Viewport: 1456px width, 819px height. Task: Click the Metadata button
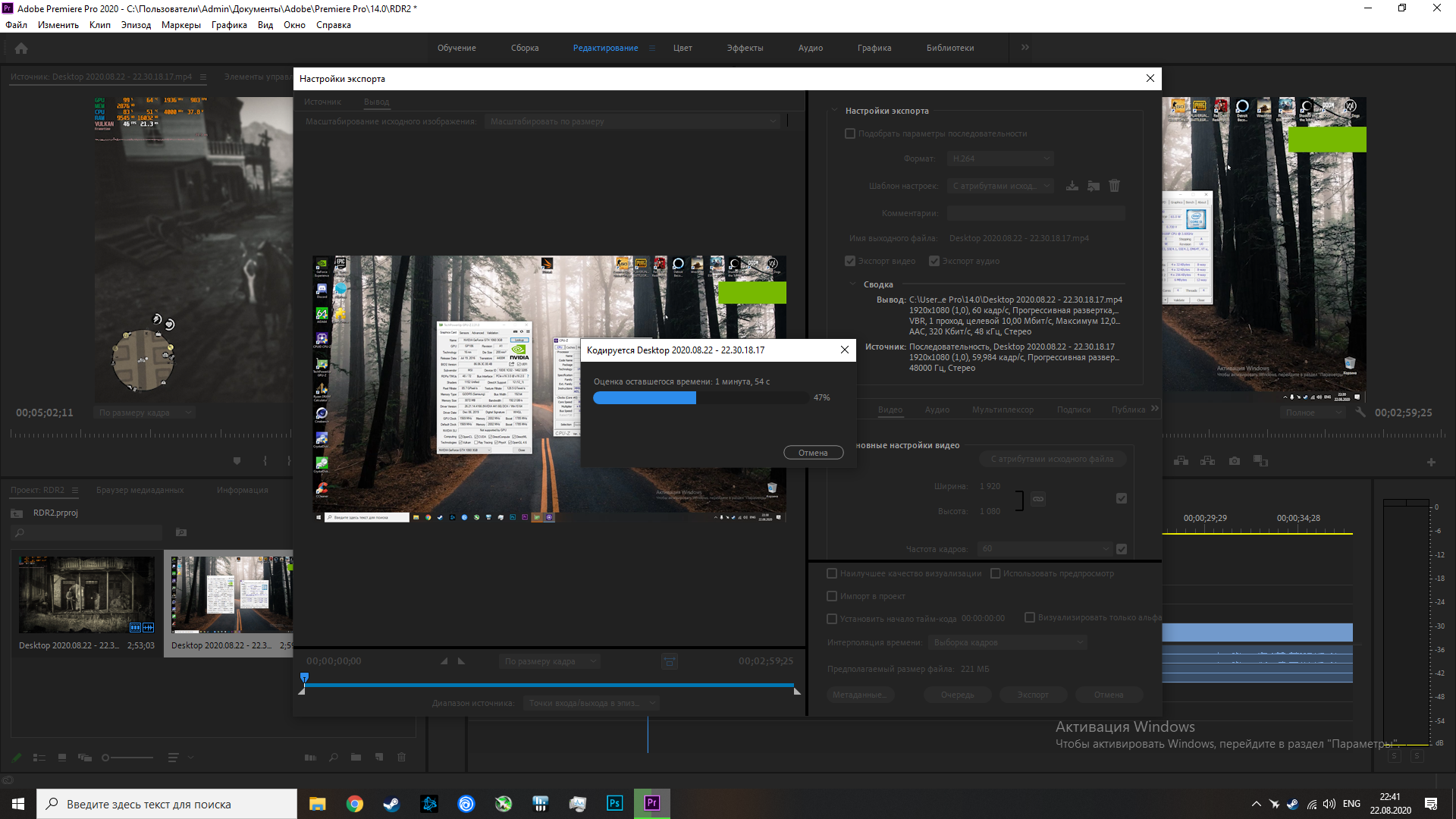(x=860, y=695)
